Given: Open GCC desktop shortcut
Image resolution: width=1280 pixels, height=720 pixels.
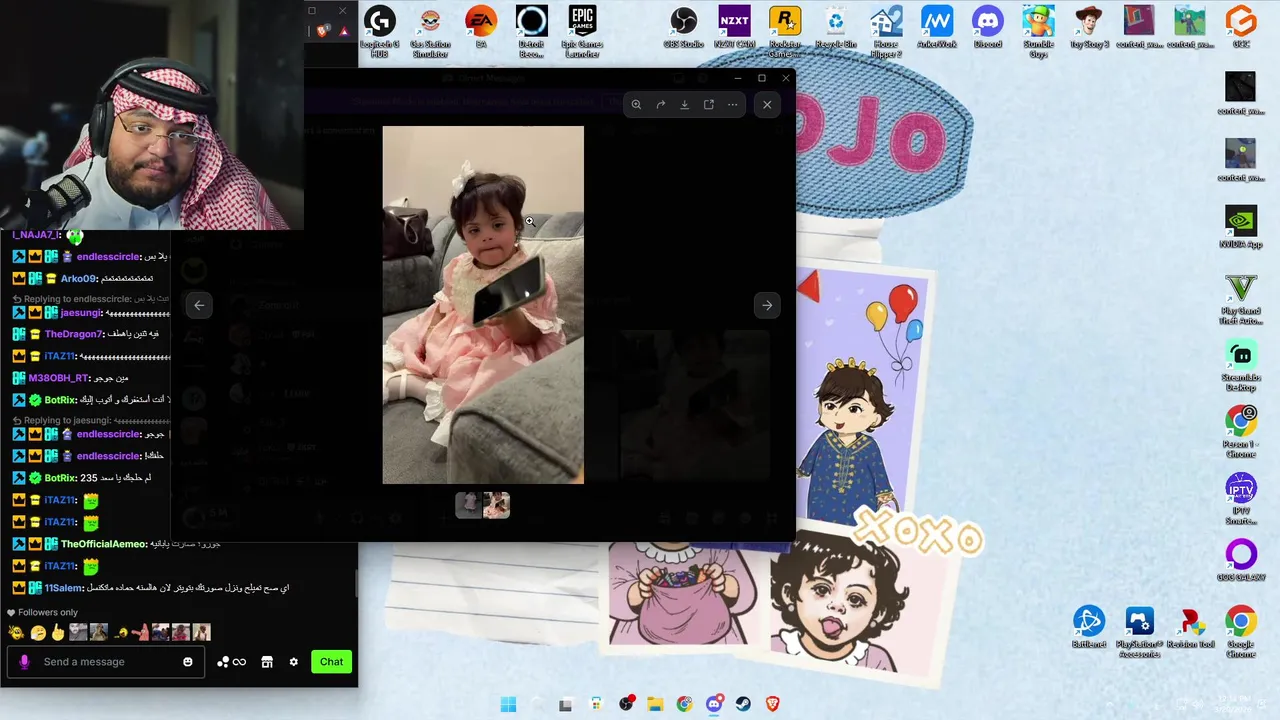Looking at the screenshot, I should point(1241,27).
